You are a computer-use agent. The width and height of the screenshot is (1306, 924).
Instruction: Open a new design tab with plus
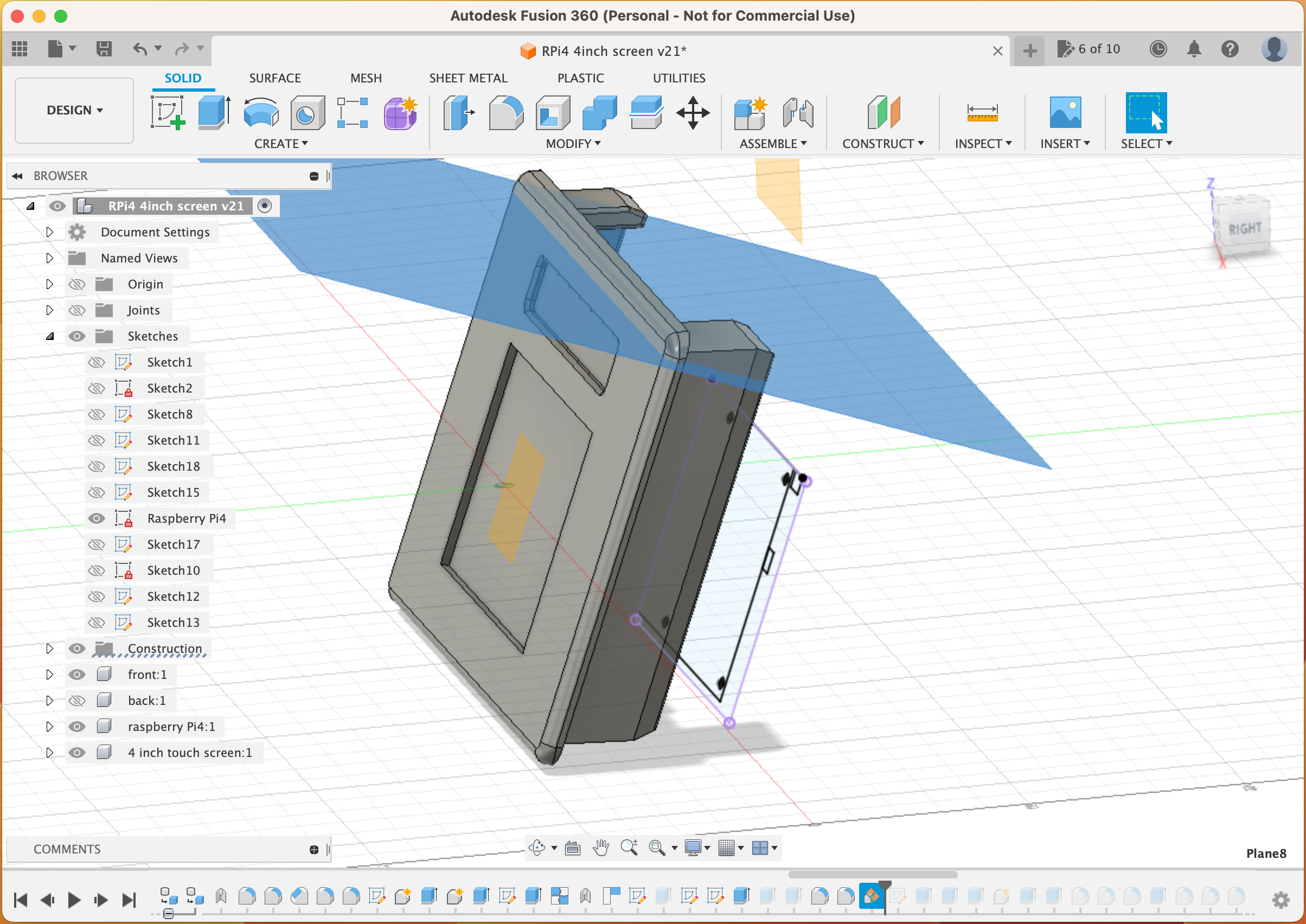[x=1029, y=50]
